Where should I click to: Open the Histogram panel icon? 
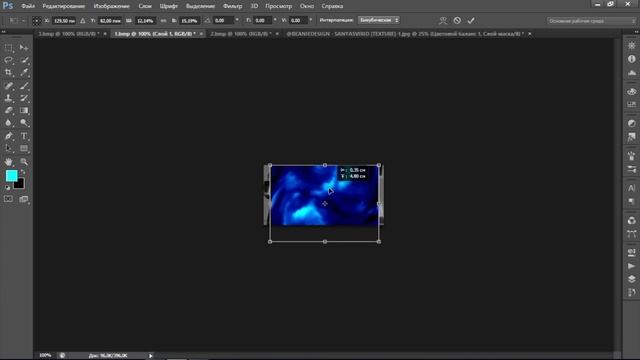tap(631, 73)
